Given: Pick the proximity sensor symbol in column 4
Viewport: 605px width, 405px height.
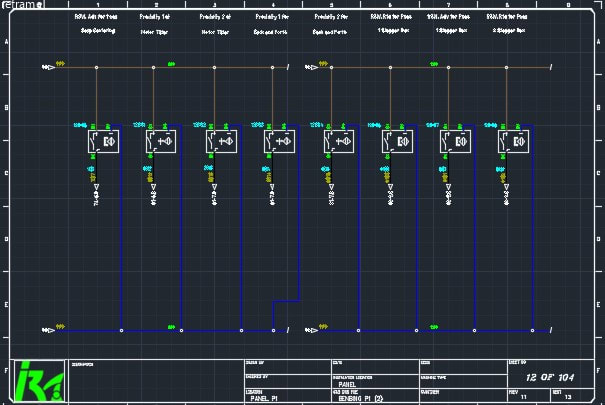Looking at the screenshot, I should (x=279, y=141).
